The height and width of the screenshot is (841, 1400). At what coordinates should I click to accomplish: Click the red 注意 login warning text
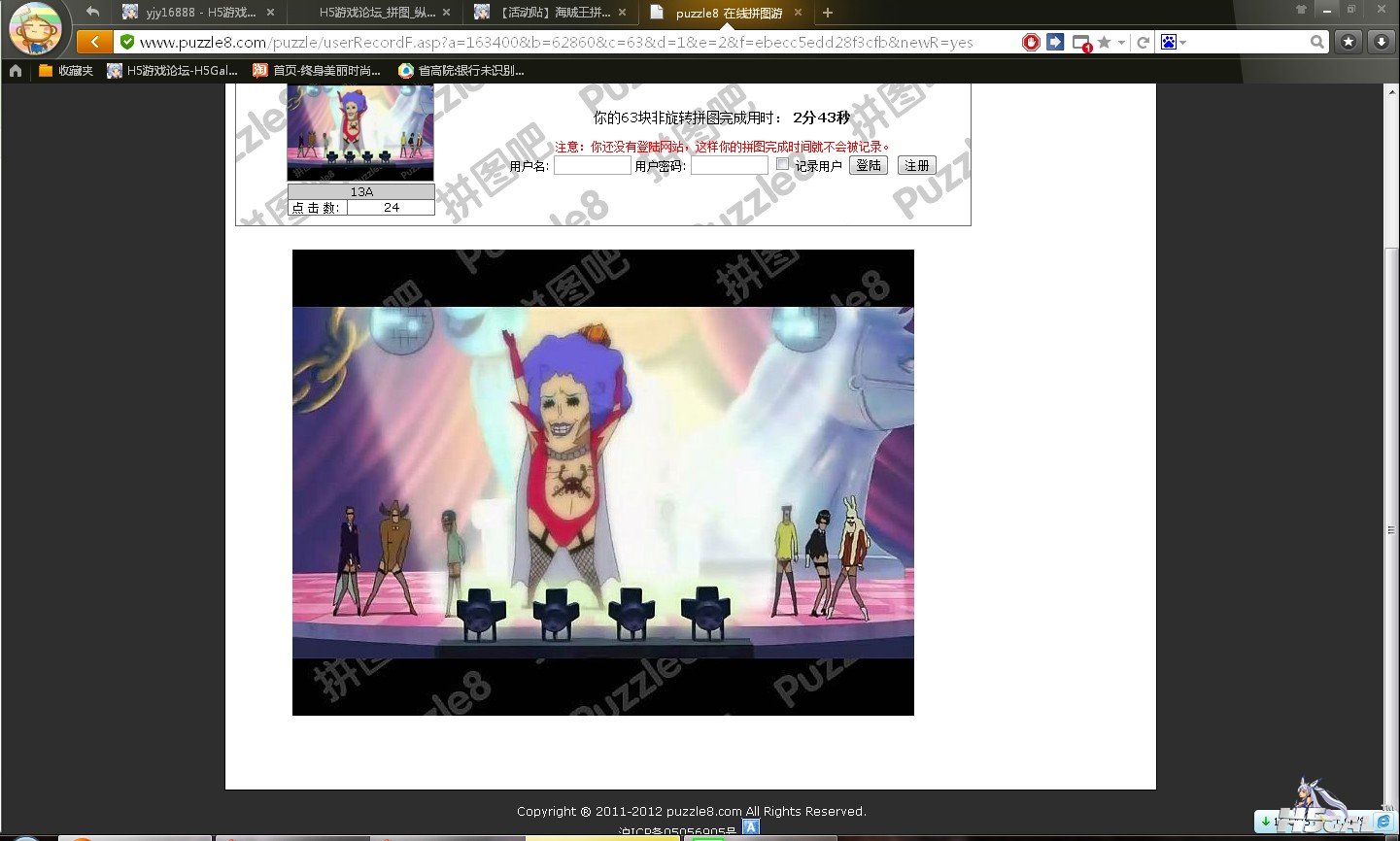tap(723, 147)
